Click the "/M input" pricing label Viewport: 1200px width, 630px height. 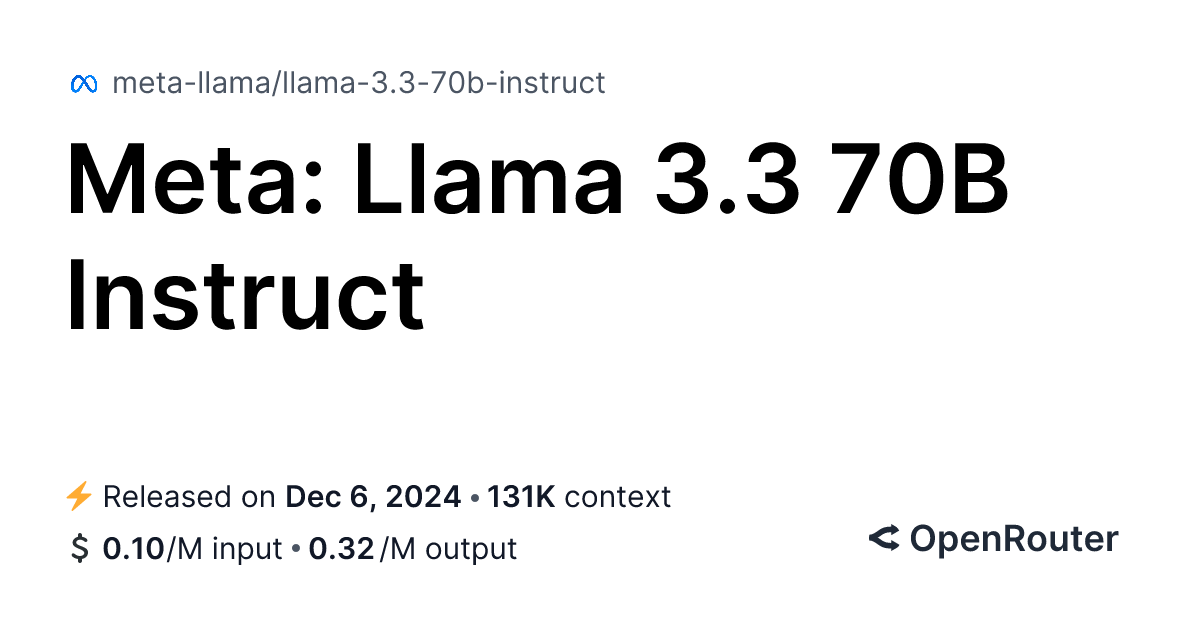pyautogui.click(x=224, y=549)
